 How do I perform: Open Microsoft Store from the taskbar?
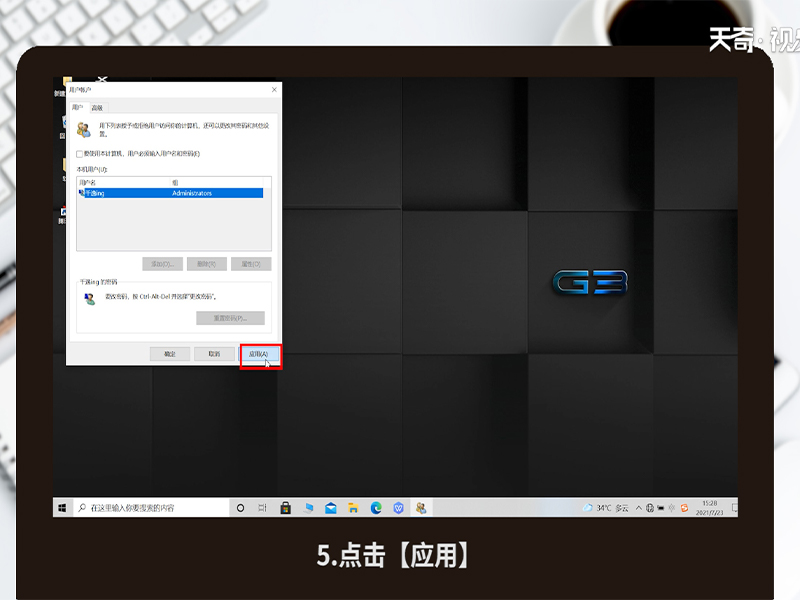(285, 506)
